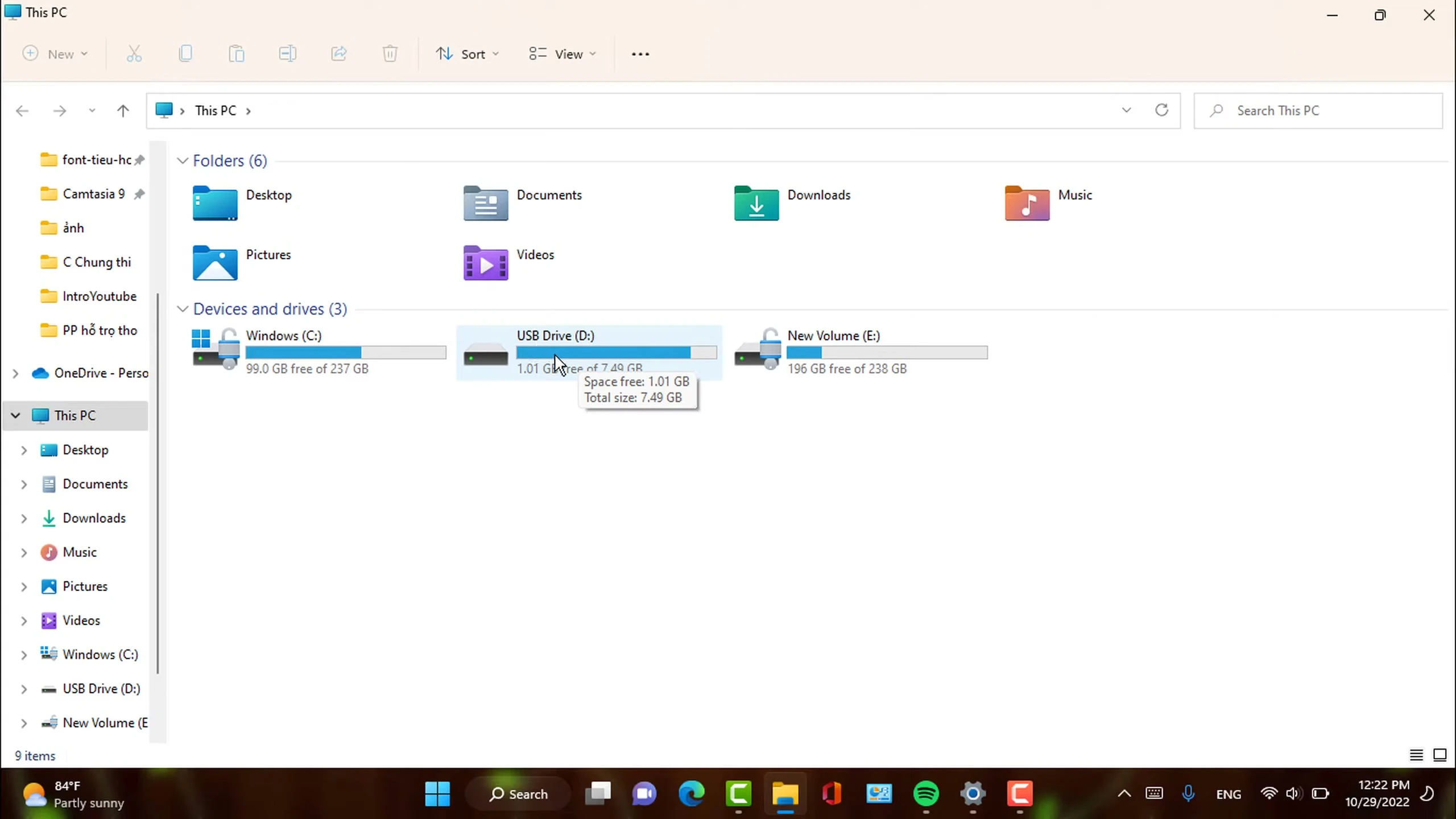The image size is (1456, 819).
Task: Switch to large thumbnails view layout
Action: (1440, 755)
